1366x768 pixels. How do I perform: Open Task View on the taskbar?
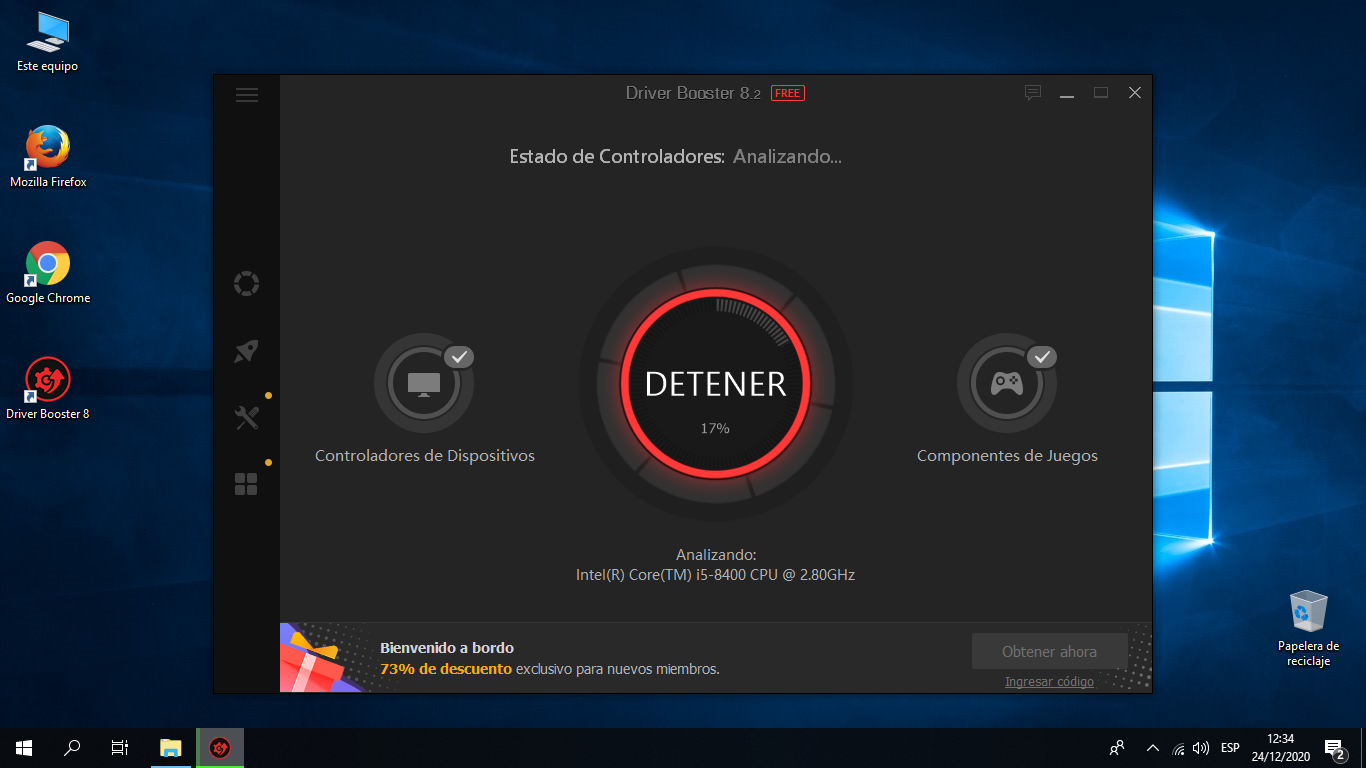pyautogui.click(x=120, y=748)
